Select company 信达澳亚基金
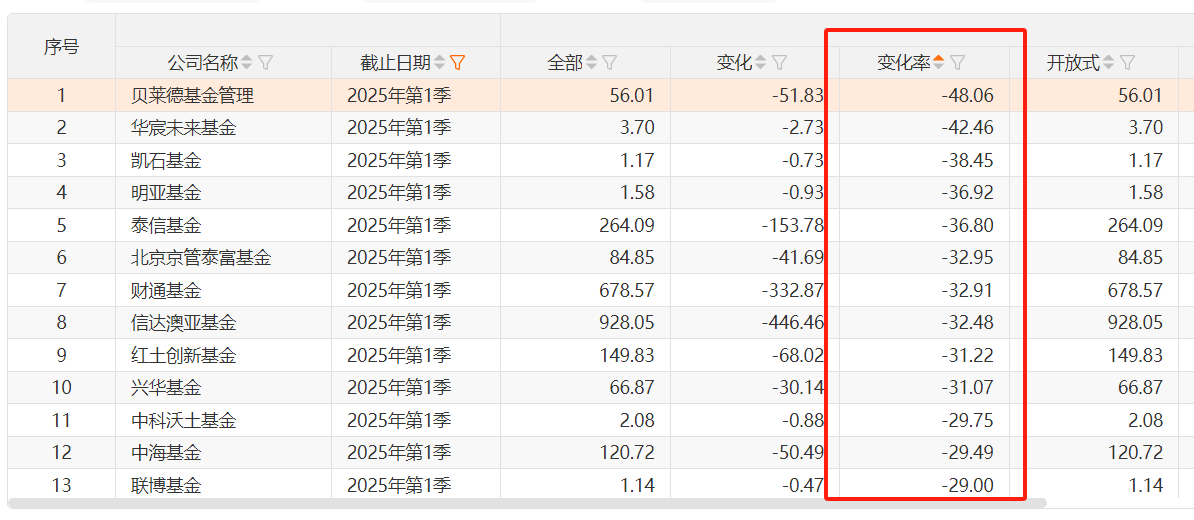This screenshot has width=1194, height=520. (x=184, y=323)
